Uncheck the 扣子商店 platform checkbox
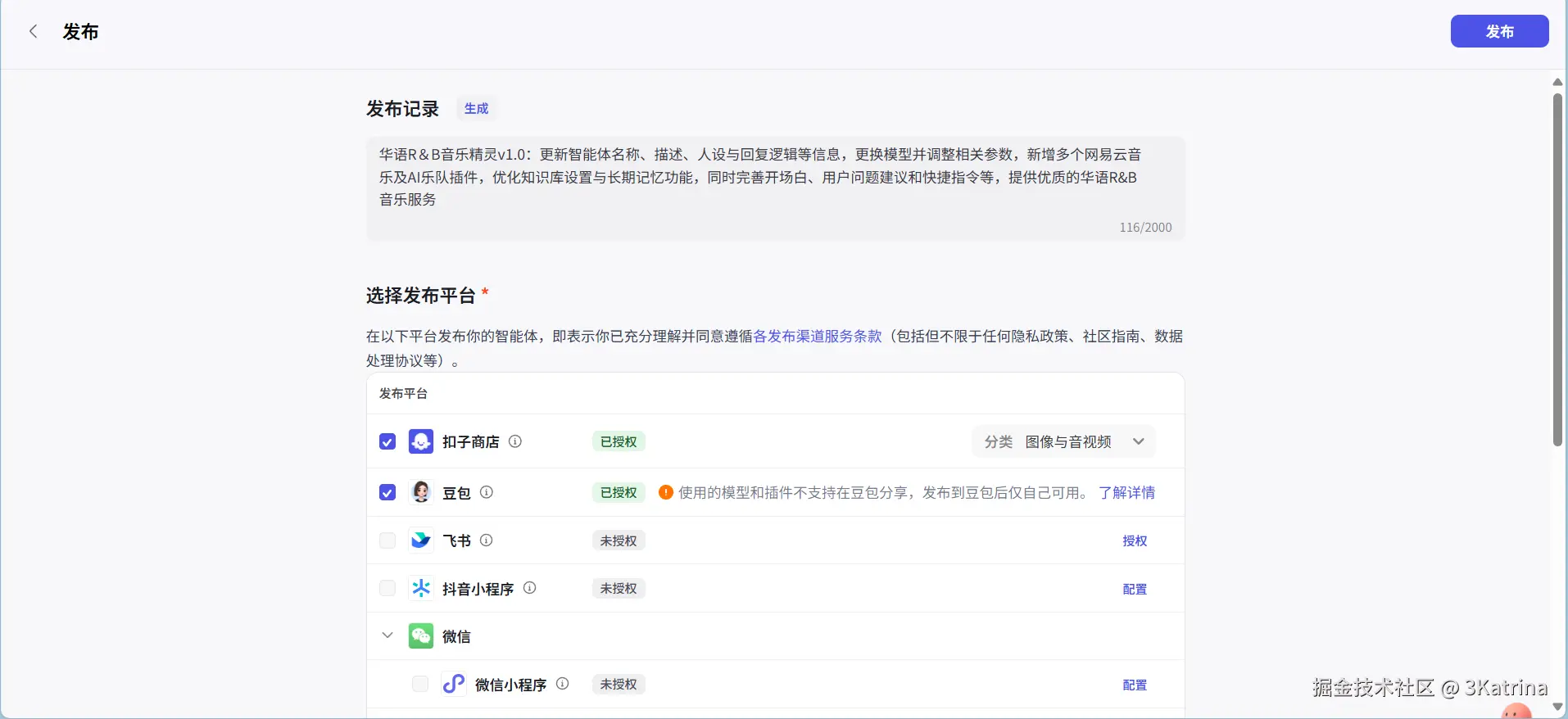 coord(387,441)
